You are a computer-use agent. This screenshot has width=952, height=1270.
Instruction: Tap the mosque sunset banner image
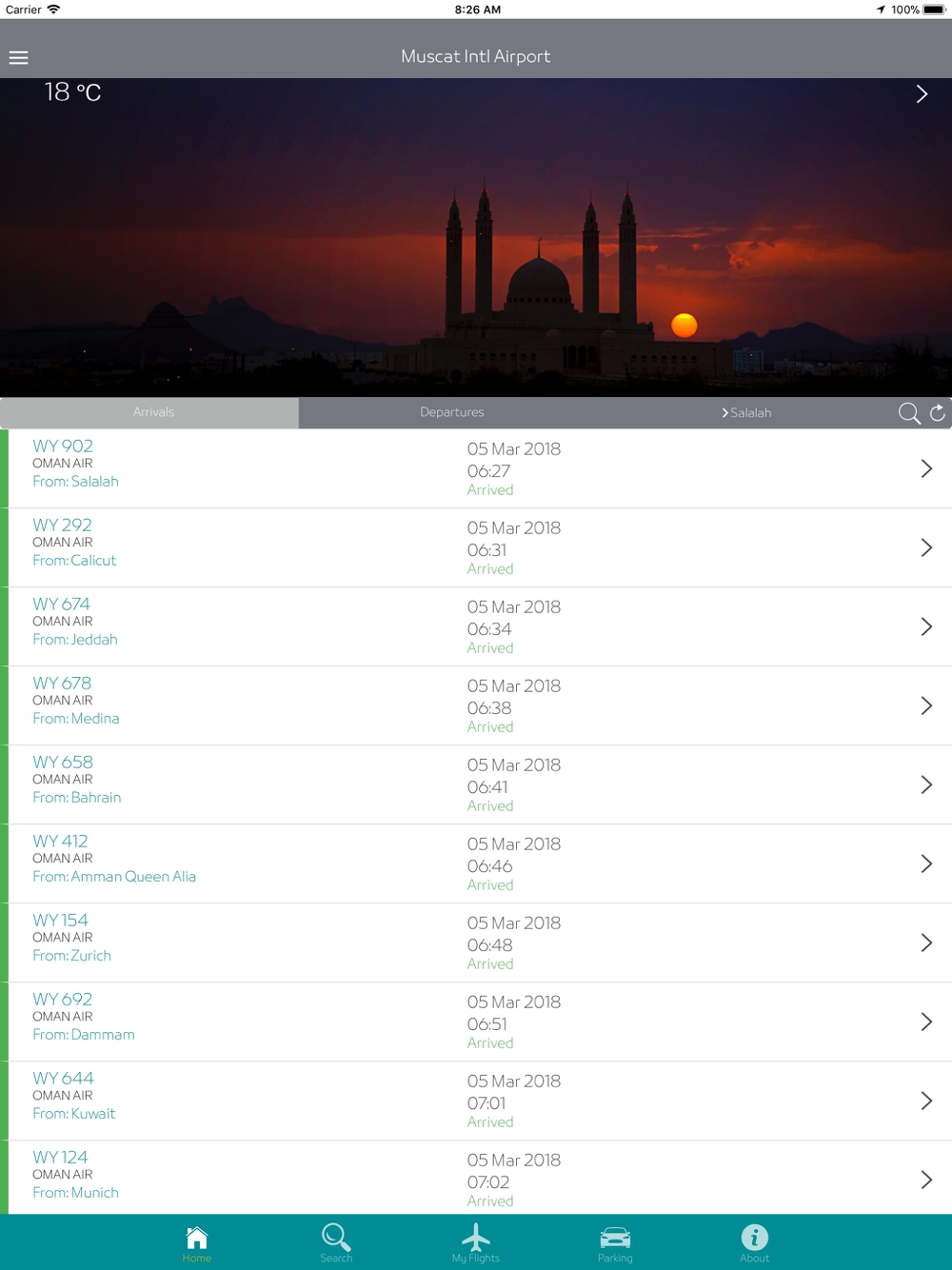click(476, 248)
